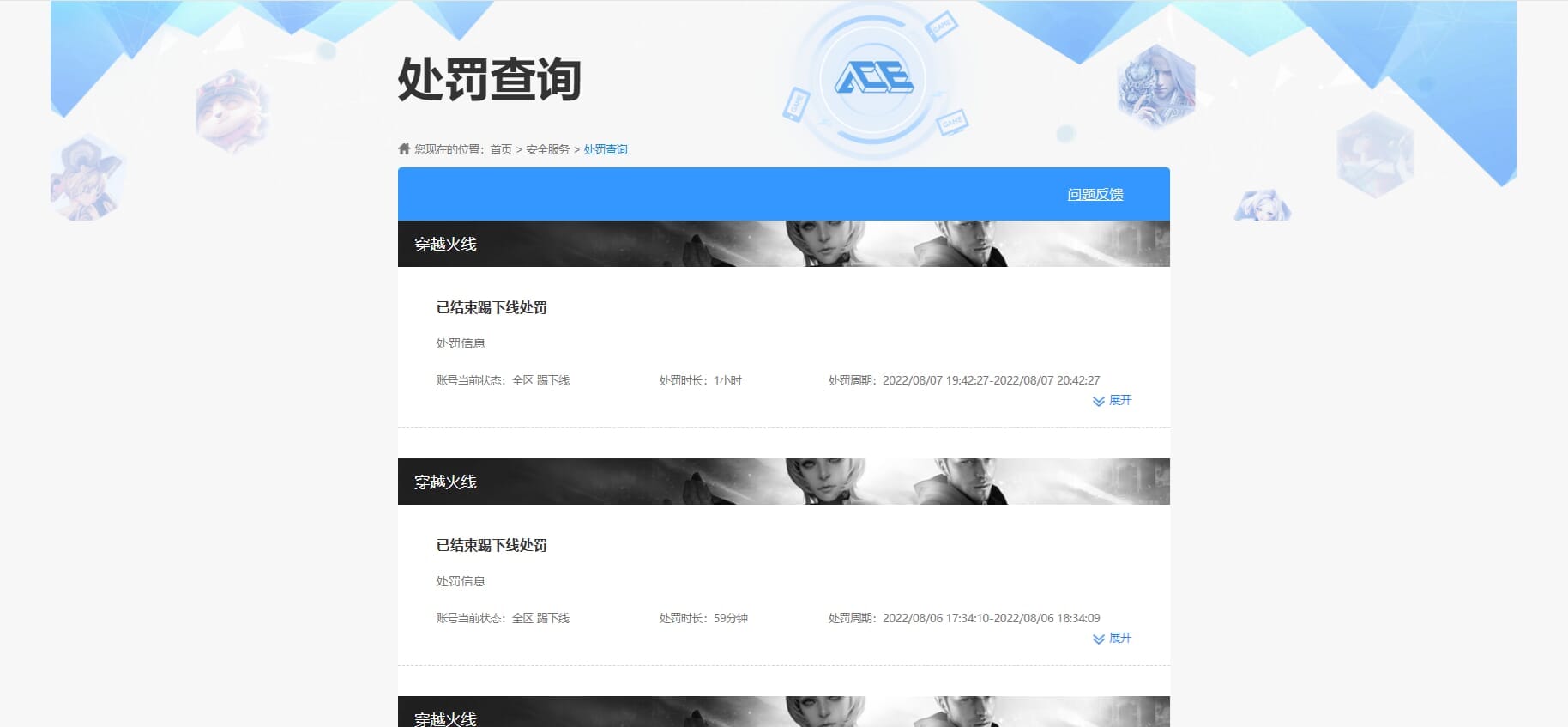Click 已结束踢下线处罚 heading in first record
1568x727 pixels.
pyautogui.click(x=492, y=307)
